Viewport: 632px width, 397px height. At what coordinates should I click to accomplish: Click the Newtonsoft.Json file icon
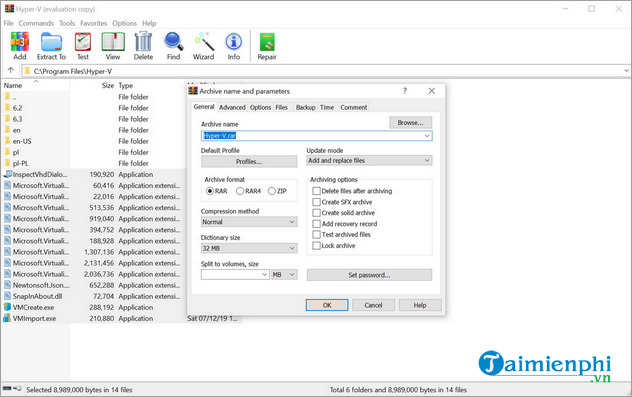pyautogui.click(x=7, y=285)
